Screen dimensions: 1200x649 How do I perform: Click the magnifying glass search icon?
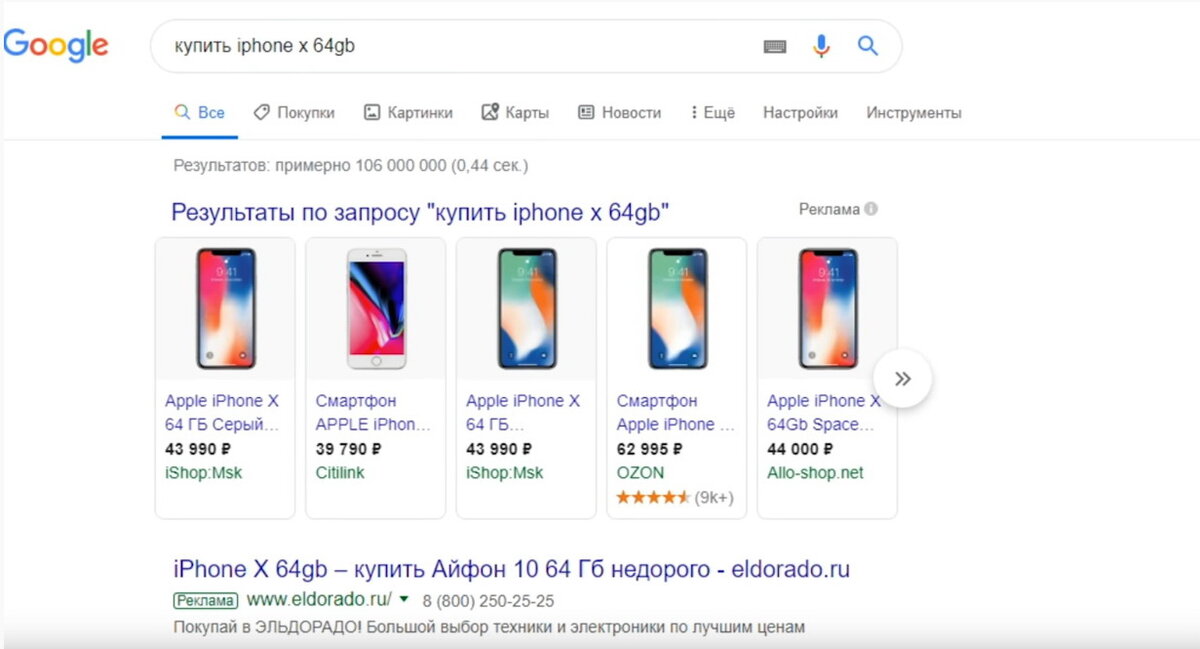(x=867, y=46)
